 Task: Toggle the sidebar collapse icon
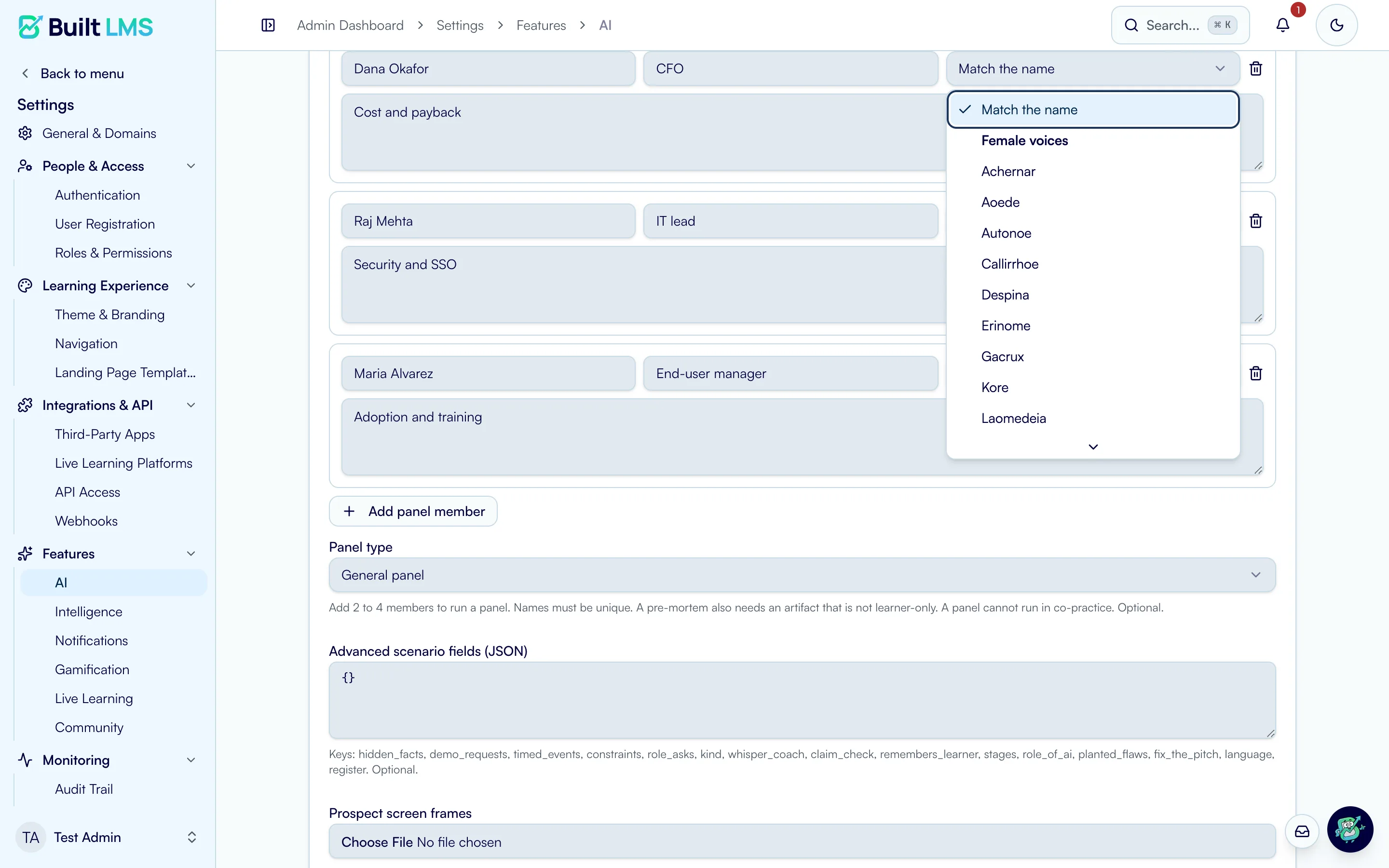tap(268, 25)
